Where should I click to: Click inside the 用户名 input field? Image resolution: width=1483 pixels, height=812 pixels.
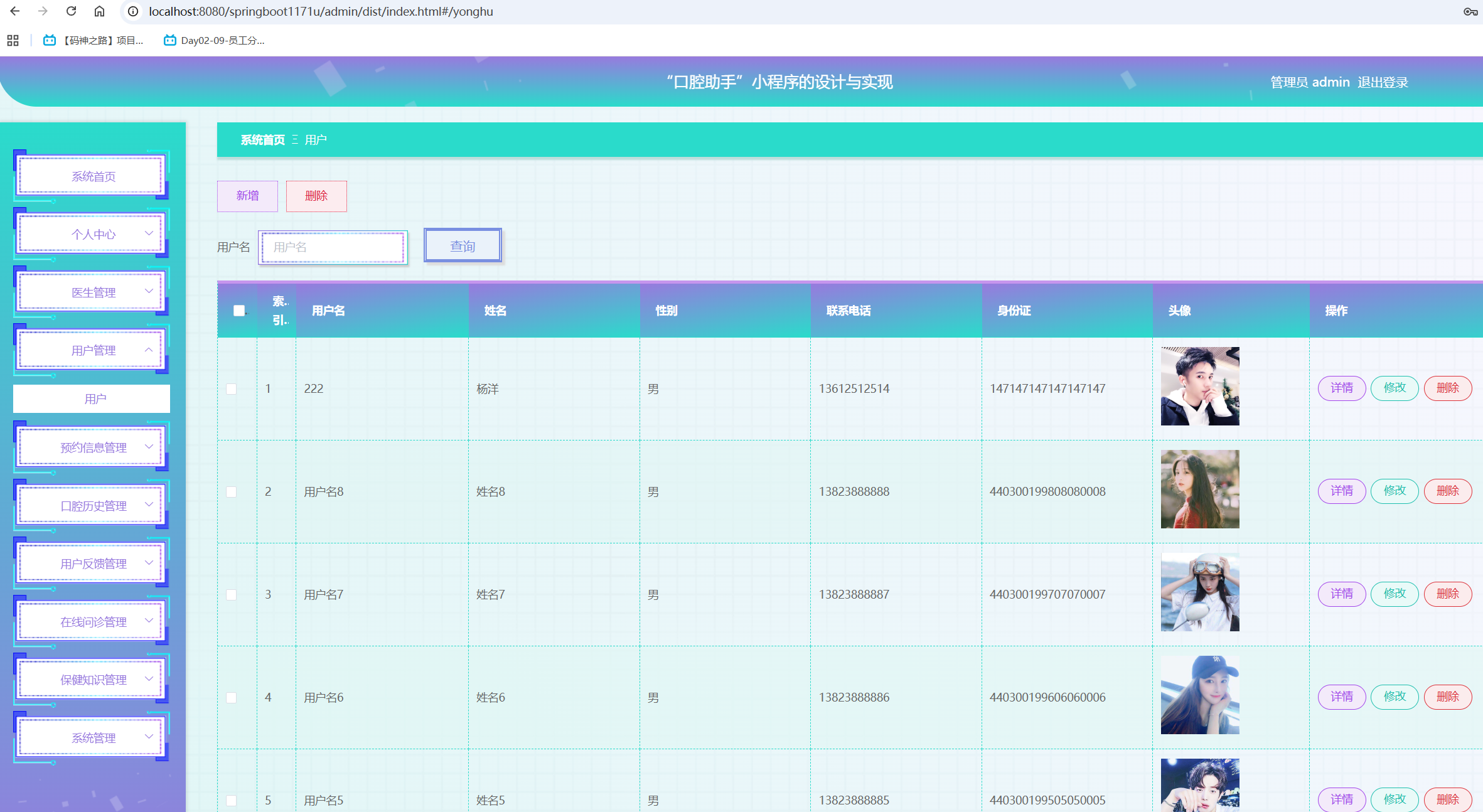(333, 247)
